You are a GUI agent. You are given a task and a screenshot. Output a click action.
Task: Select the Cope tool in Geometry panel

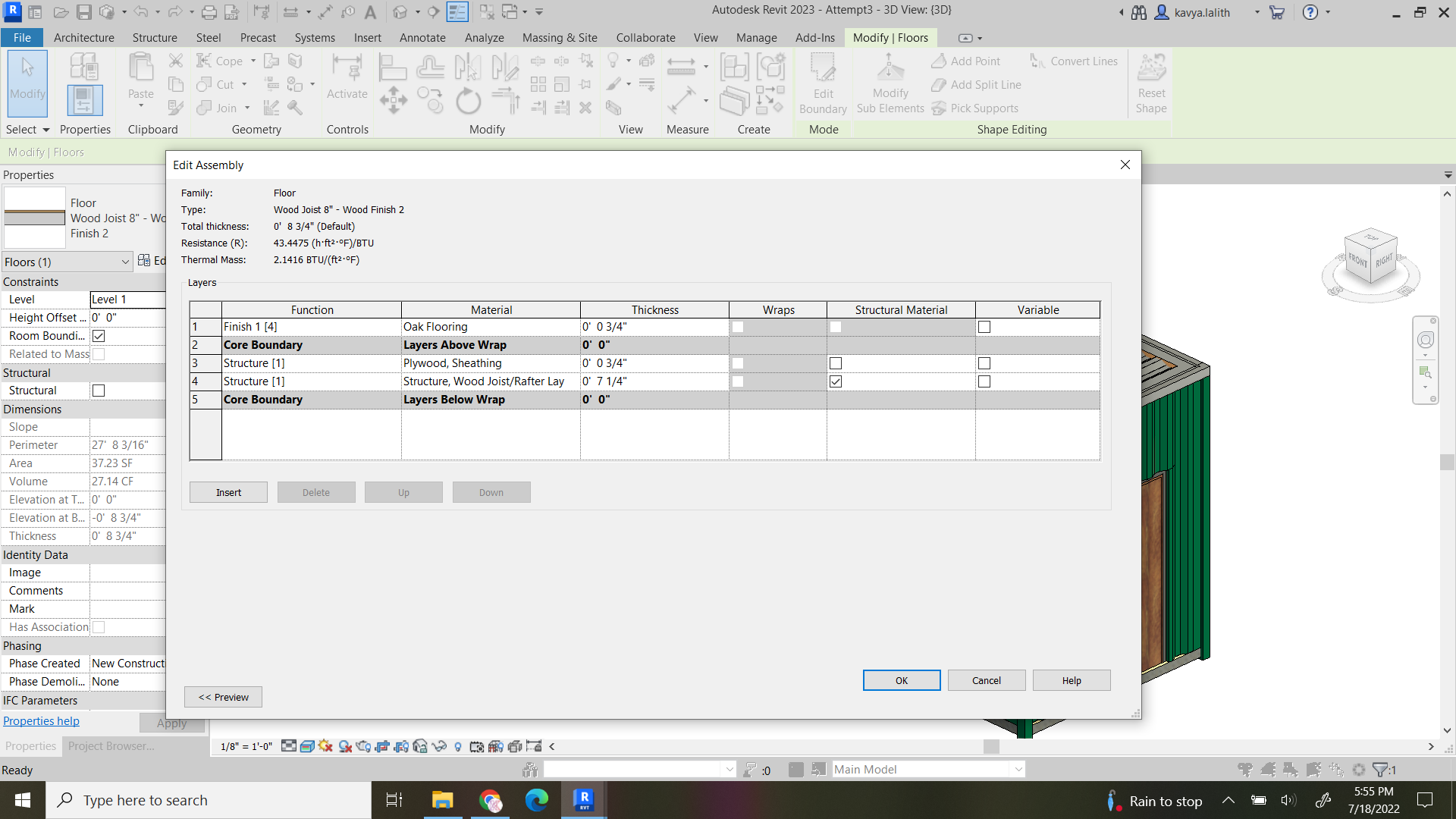point(218,60)
